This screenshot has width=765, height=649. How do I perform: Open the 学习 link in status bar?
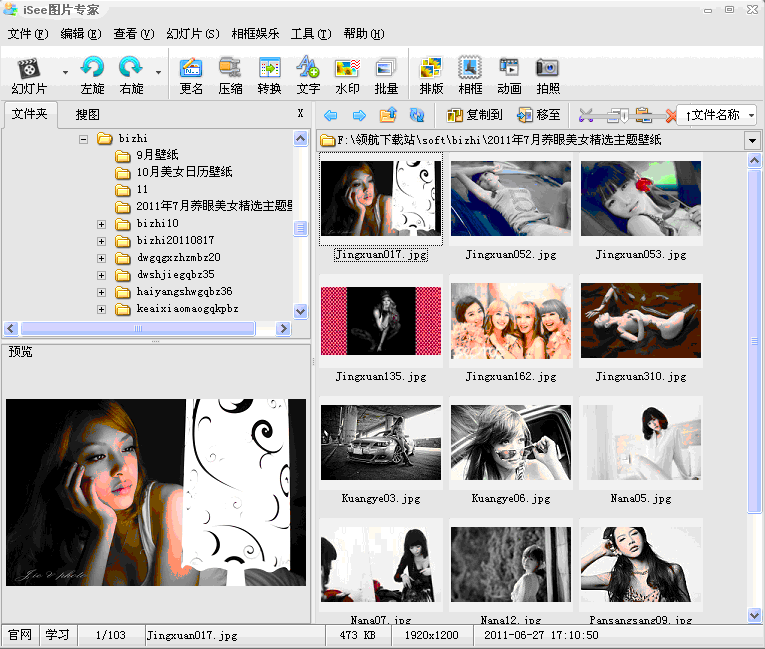click(58, 635)
